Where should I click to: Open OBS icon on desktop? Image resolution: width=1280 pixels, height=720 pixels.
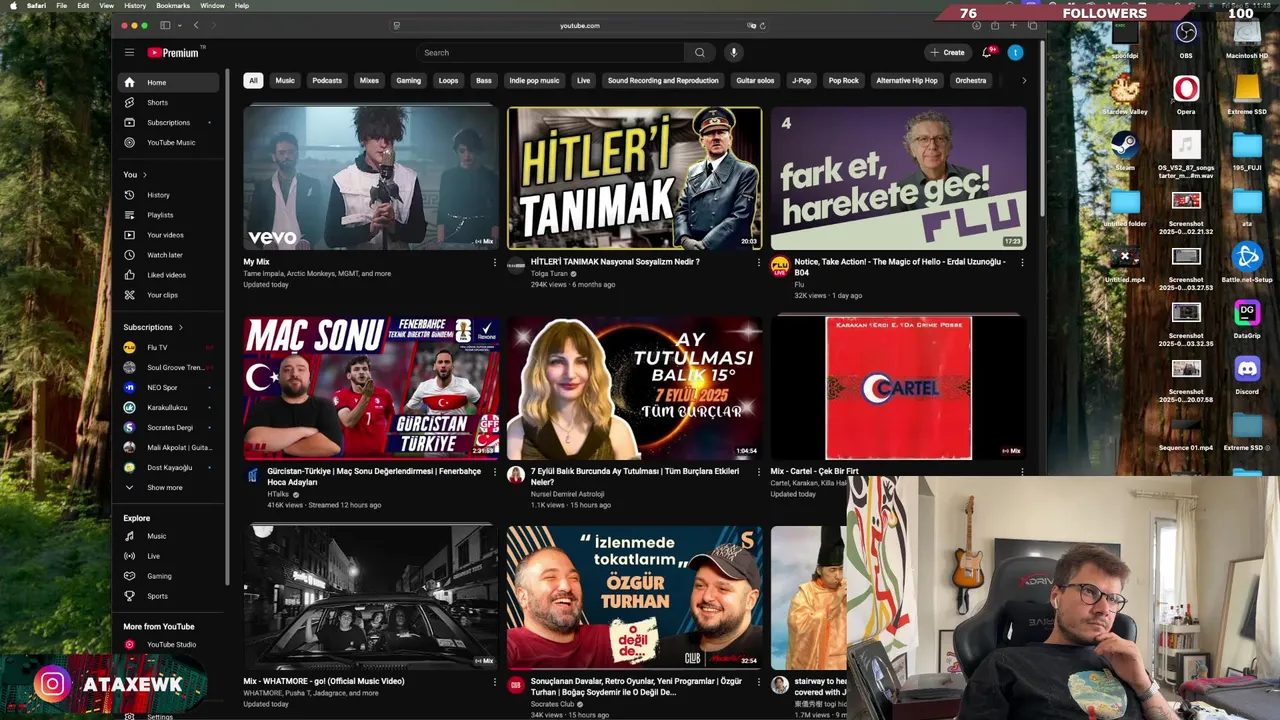coord(1186,33)
